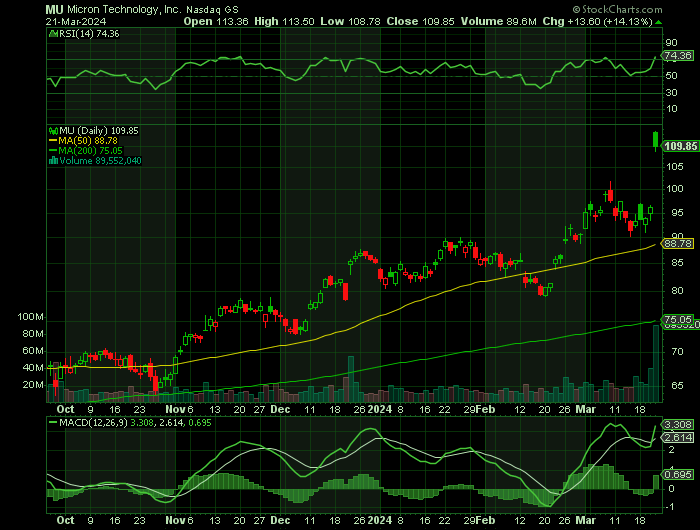Click the 20M volume axis label
The width and height of the screenshot is (700, 530).
pos(33,385)
